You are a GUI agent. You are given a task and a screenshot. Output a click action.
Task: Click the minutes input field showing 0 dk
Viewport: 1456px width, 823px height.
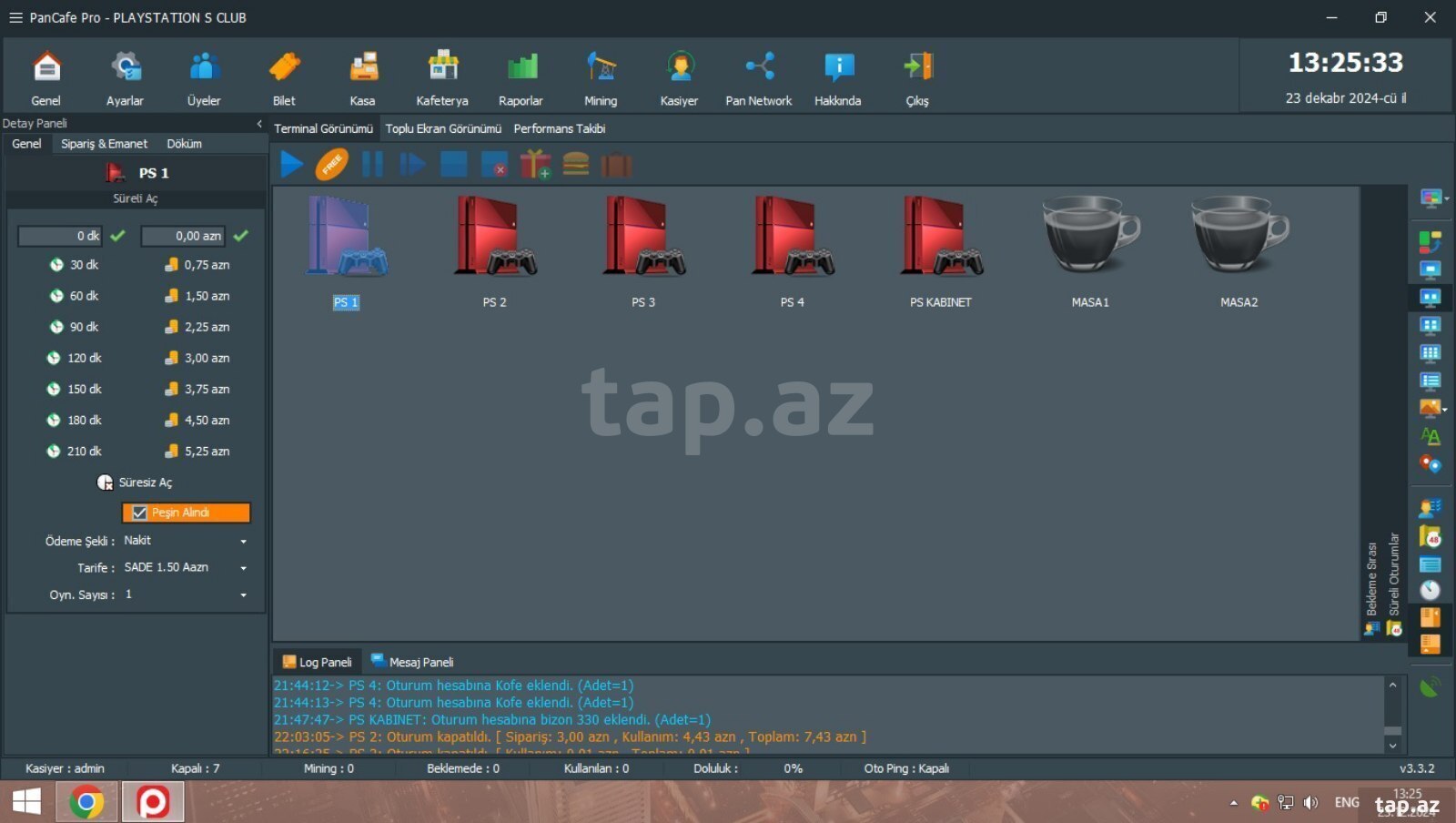(x=60, y=236)
